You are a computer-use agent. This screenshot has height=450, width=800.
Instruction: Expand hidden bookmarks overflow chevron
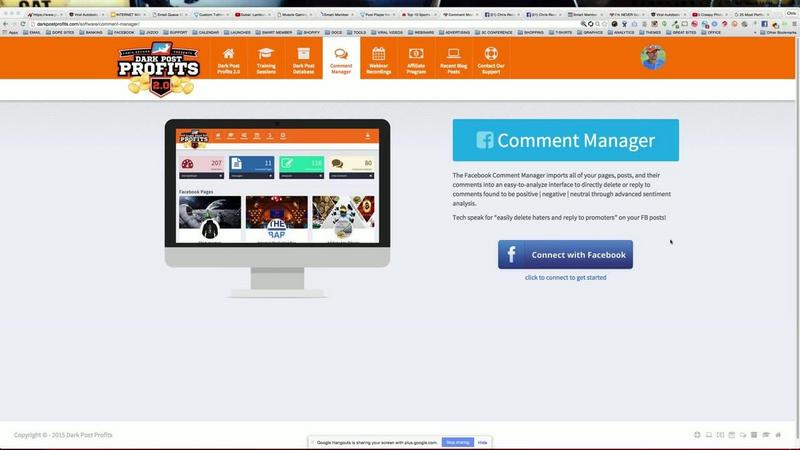click(x=755, y=33)
